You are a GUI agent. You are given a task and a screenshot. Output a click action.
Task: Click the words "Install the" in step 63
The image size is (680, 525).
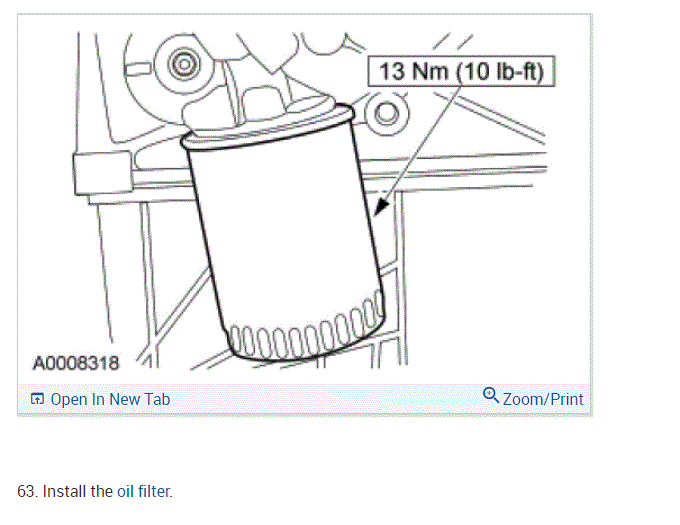78,491
